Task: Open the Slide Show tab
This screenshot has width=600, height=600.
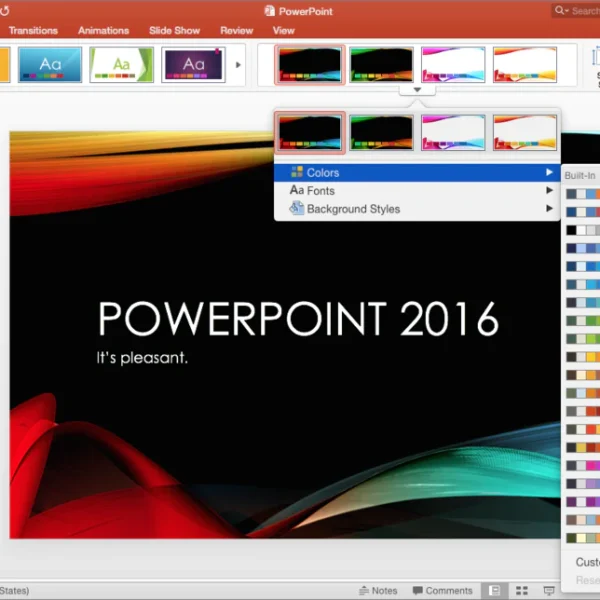Action: click(174, 31)
